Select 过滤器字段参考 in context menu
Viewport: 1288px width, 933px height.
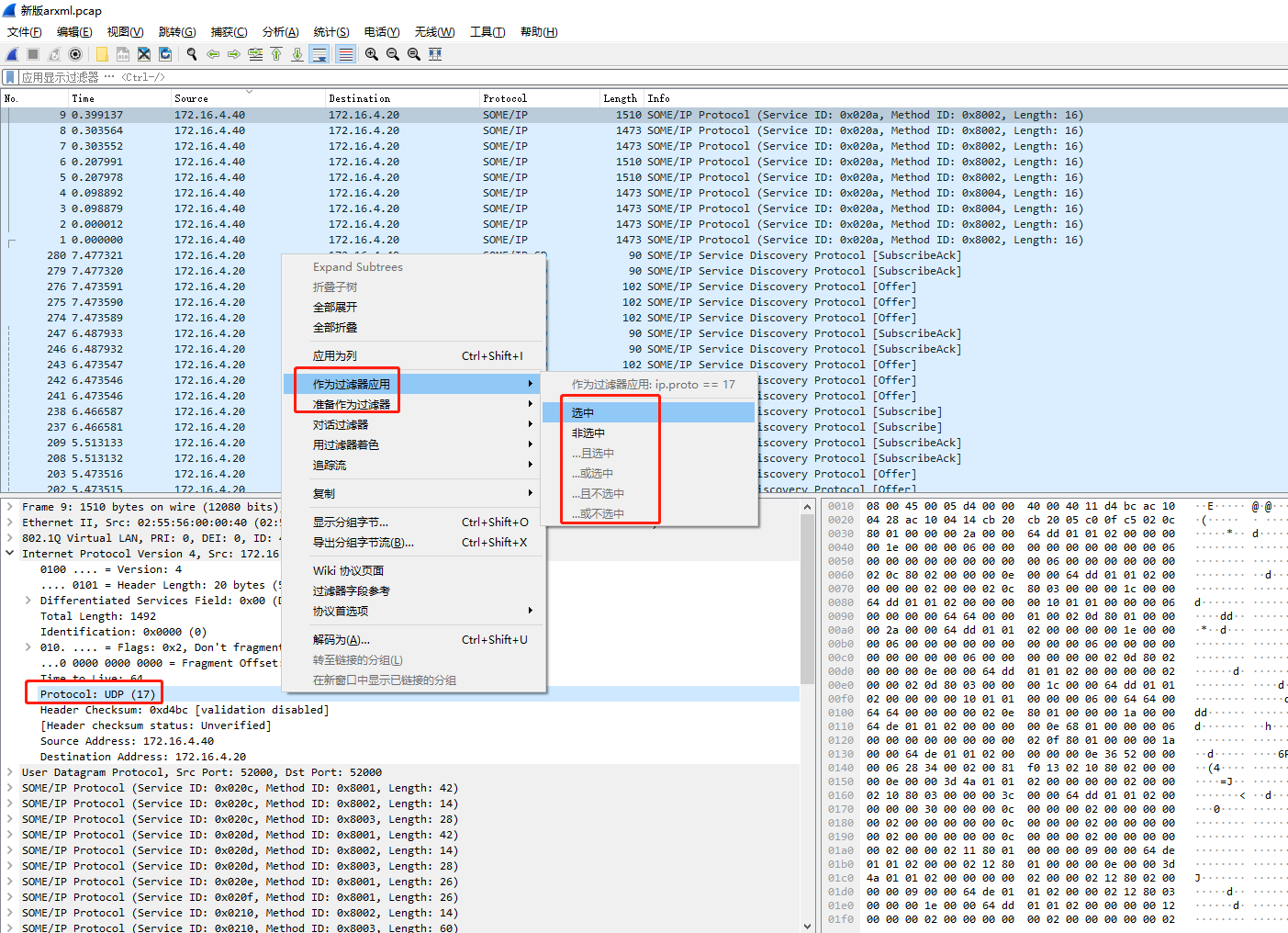(414, 590)
